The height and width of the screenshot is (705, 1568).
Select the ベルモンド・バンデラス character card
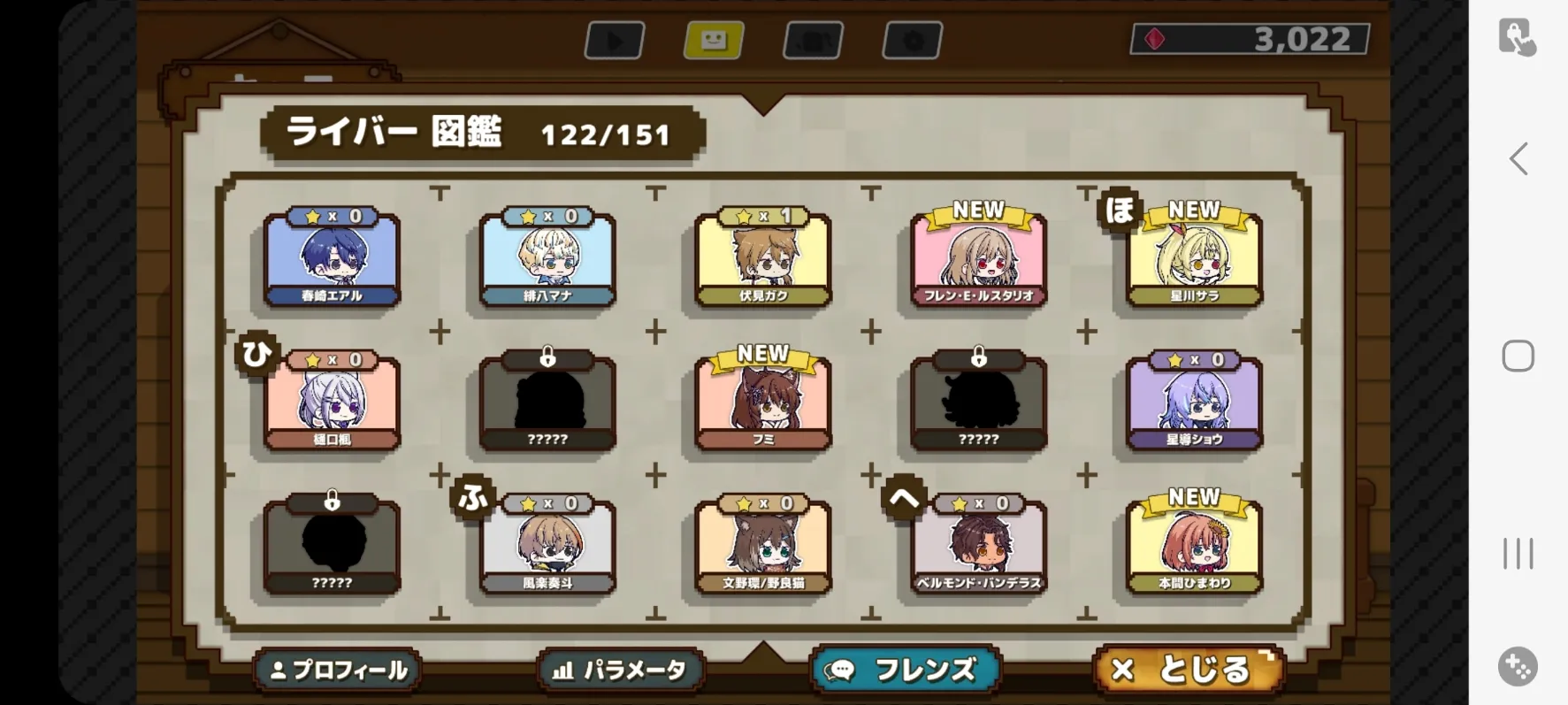pyautogui.click(x=978, y=544)
